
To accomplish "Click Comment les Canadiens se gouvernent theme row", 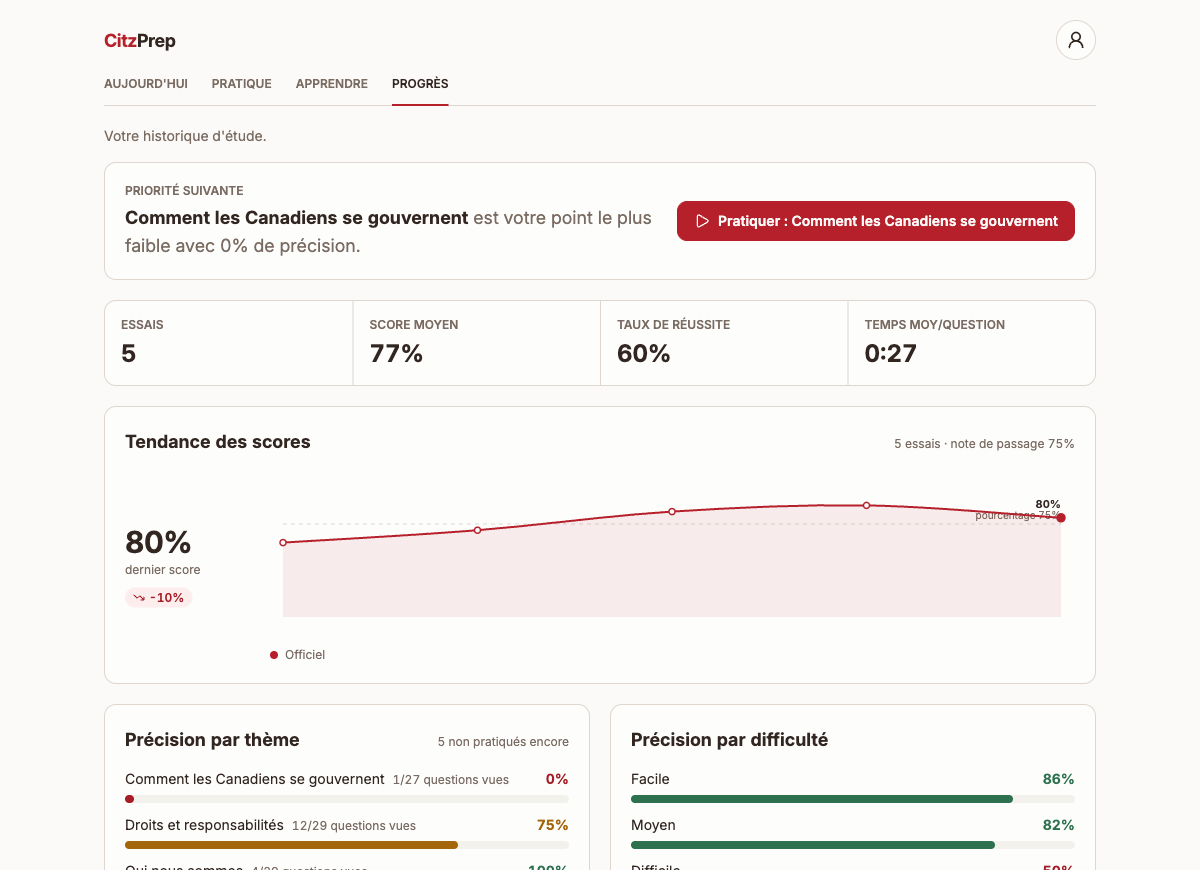I will 347,789.
